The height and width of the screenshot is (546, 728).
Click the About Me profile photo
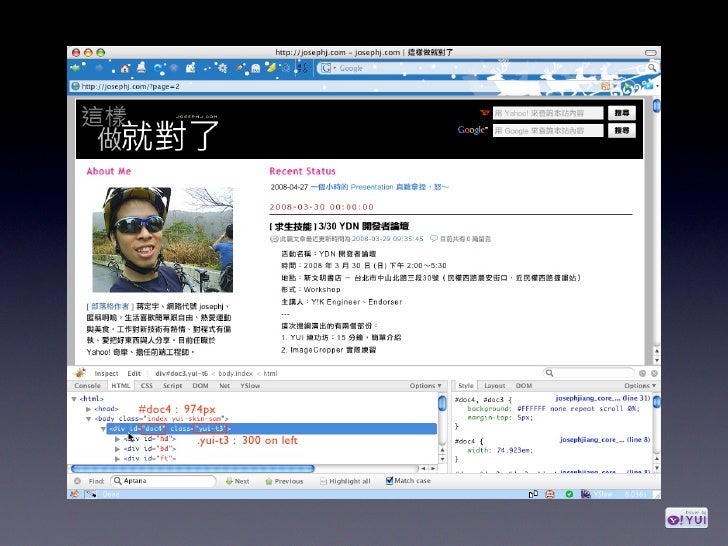[162, 240]
